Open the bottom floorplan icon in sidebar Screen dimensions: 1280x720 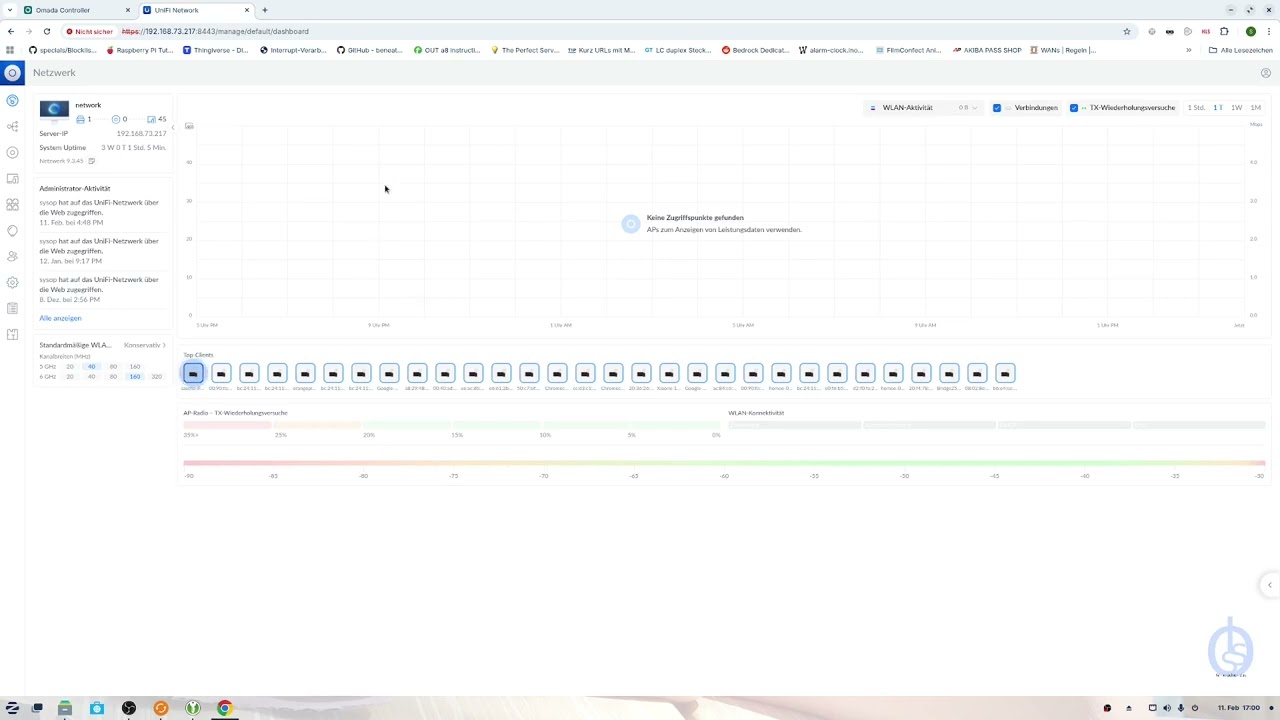12,334
